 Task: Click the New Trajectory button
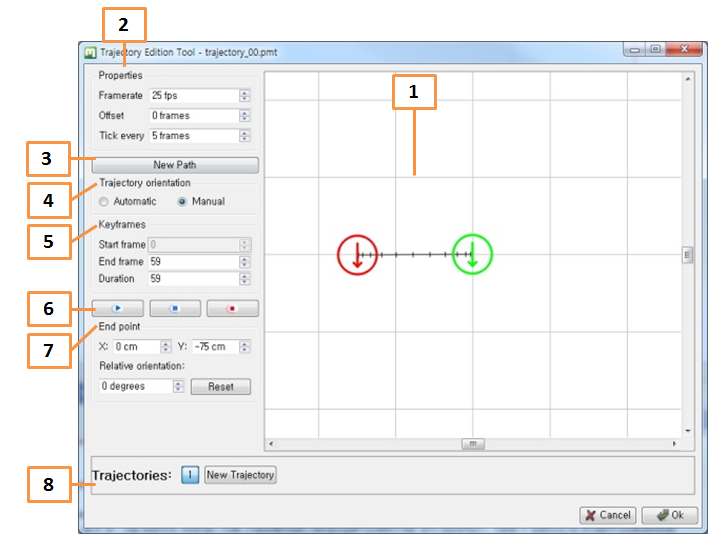(x=240, y=475)
